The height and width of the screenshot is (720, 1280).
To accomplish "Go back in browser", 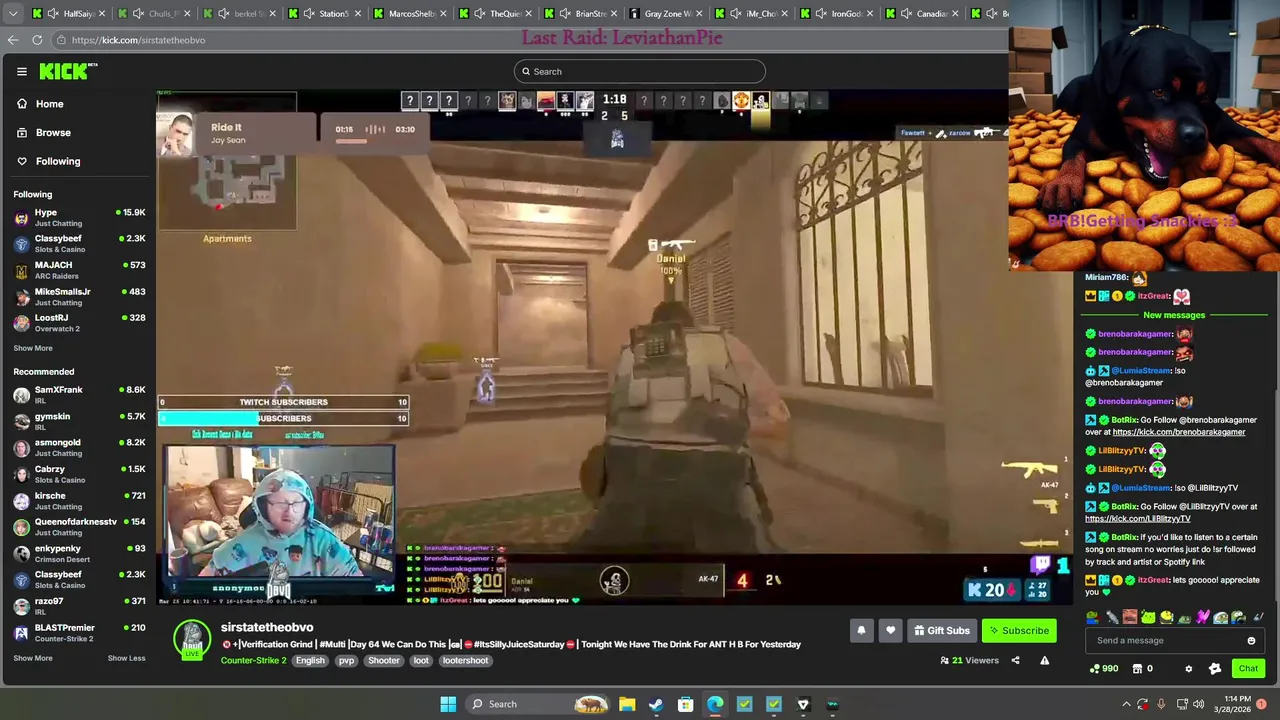I will point(12,40).
